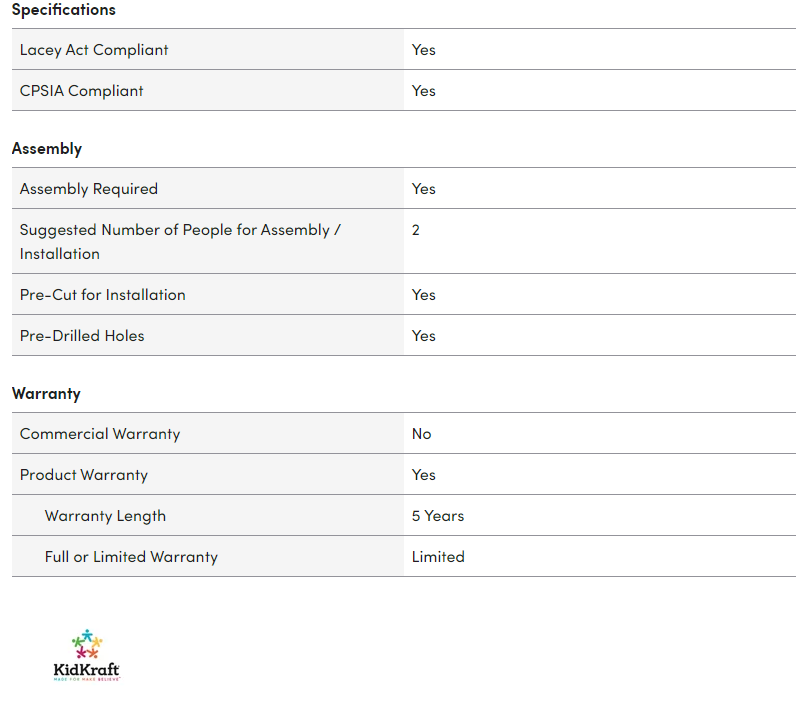Click the "Limited" warranty type value
Image resolution: width=811 pixels, height=703 pixels.
pyautogui.click(x=438, y=557)
